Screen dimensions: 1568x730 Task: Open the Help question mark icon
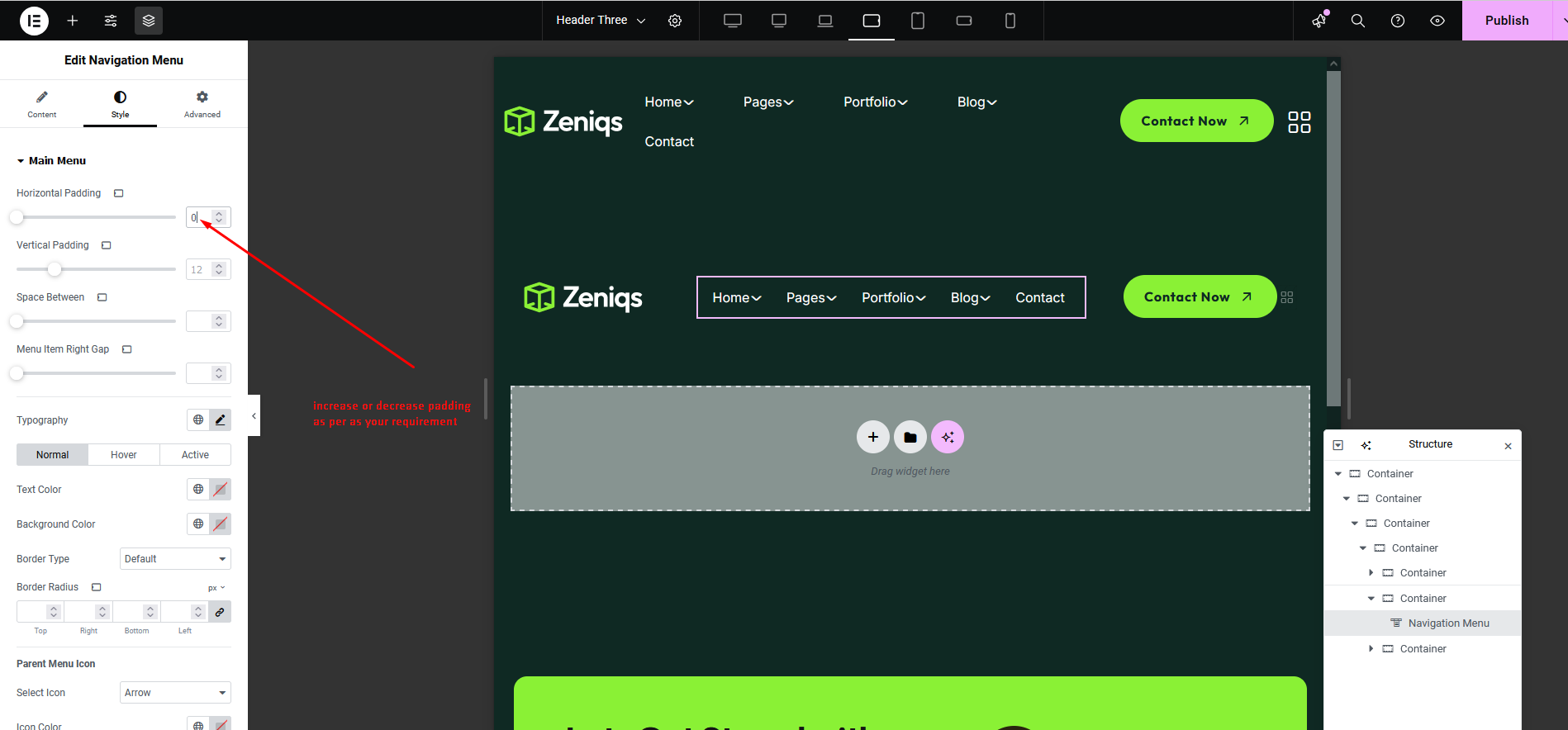[1398, 21]
